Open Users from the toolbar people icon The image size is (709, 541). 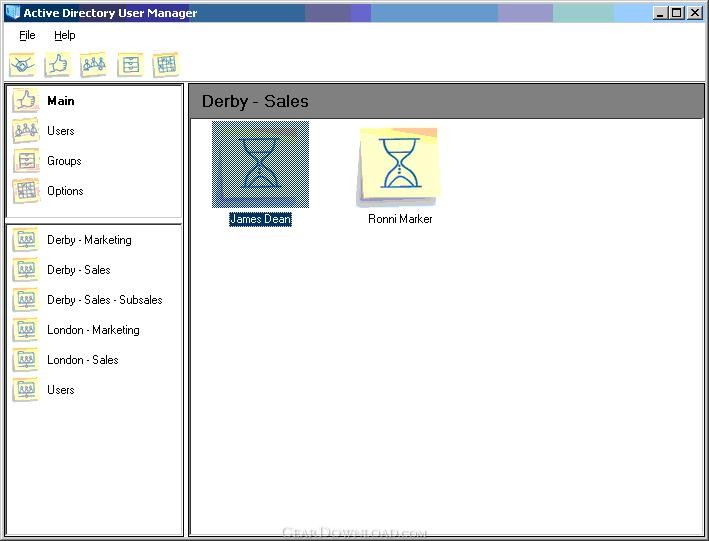pos(94,65)
